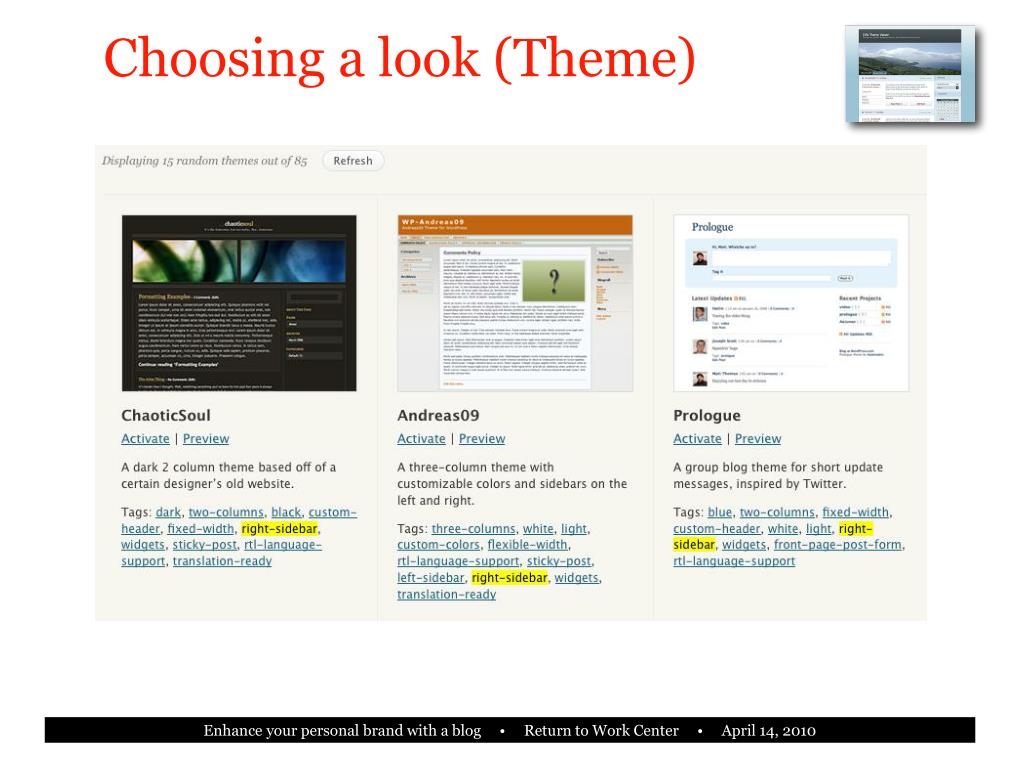The image size is (1023, 767).
Task: Click the 'widgets' tag under Prologue
Action: click(x=744, y=545)
